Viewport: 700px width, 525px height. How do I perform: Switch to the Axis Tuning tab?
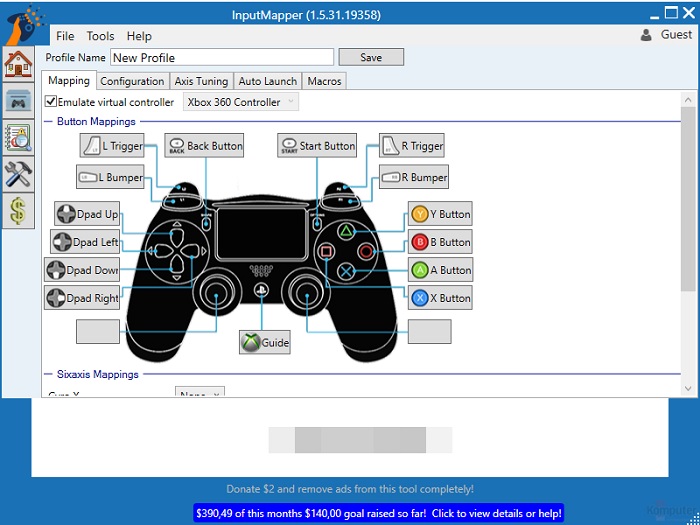[201, 81]
